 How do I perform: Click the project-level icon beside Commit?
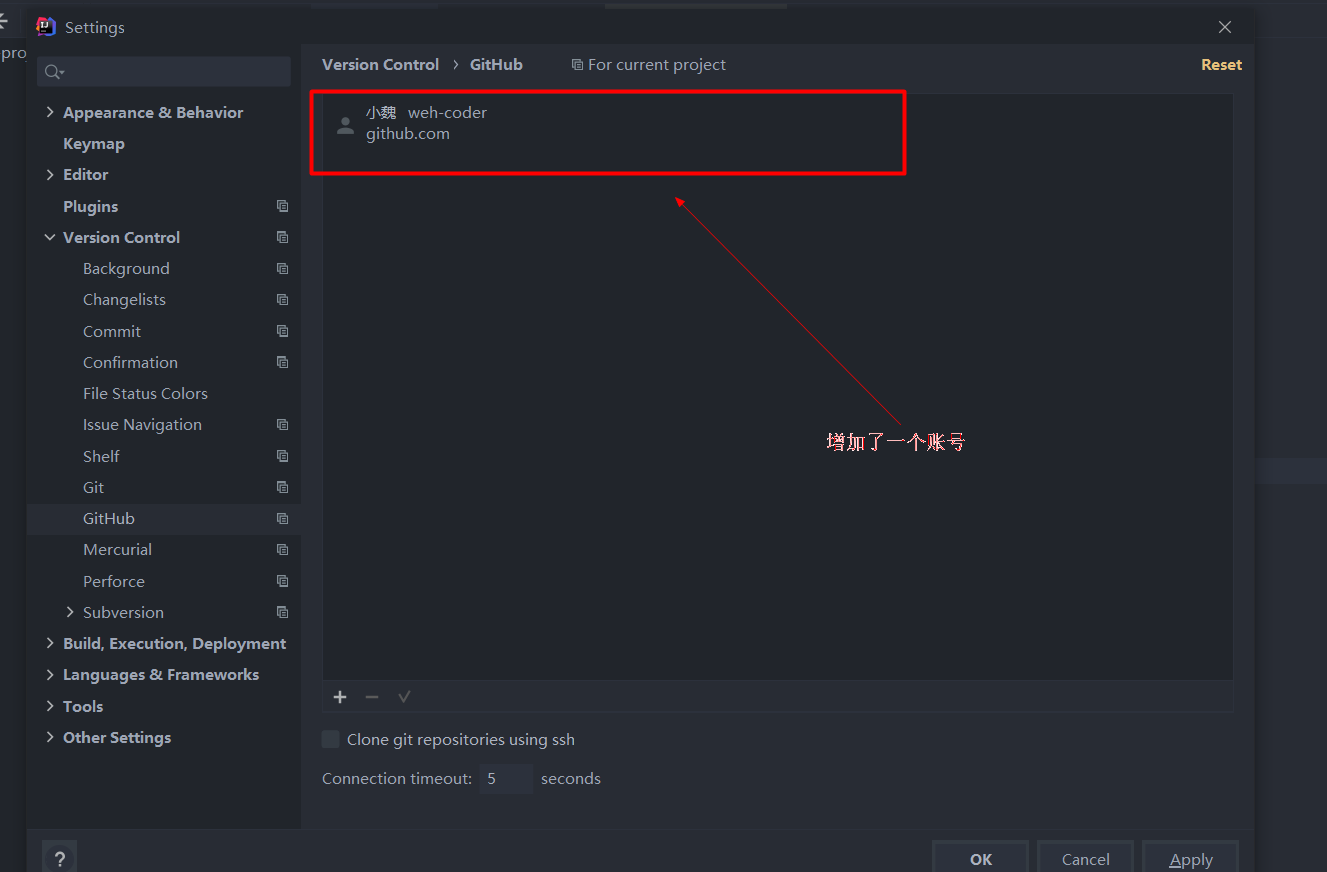[282, 331]
